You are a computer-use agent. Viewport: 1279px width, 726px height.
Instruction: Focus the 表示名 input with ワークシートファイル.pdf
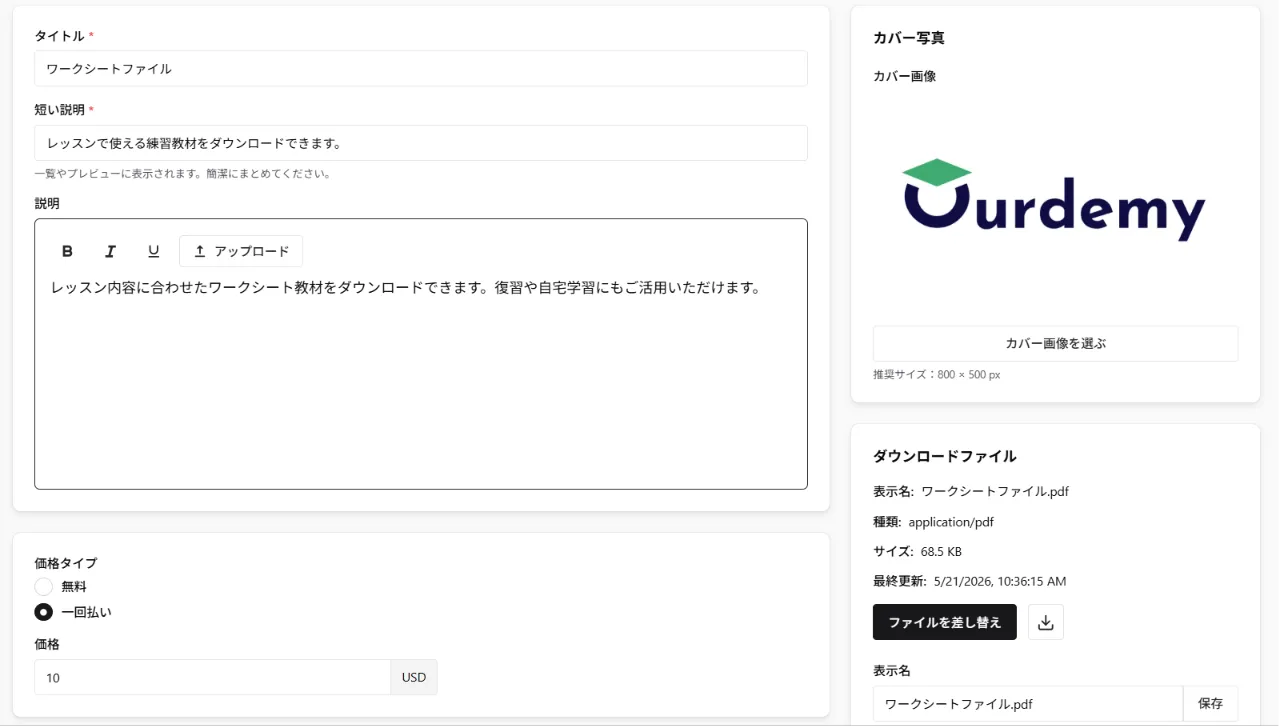coord(1028,703)
